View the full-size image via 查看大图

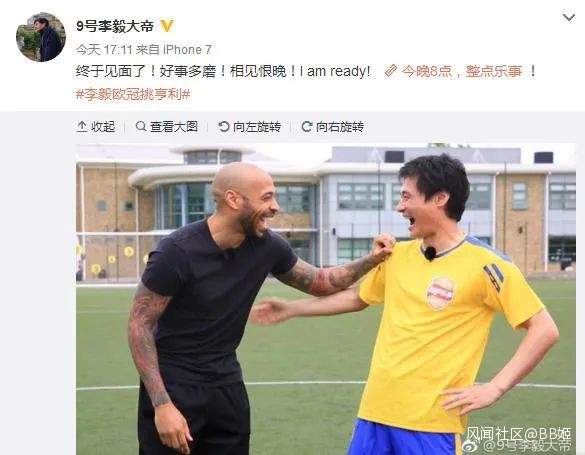(x=166, y=127)
